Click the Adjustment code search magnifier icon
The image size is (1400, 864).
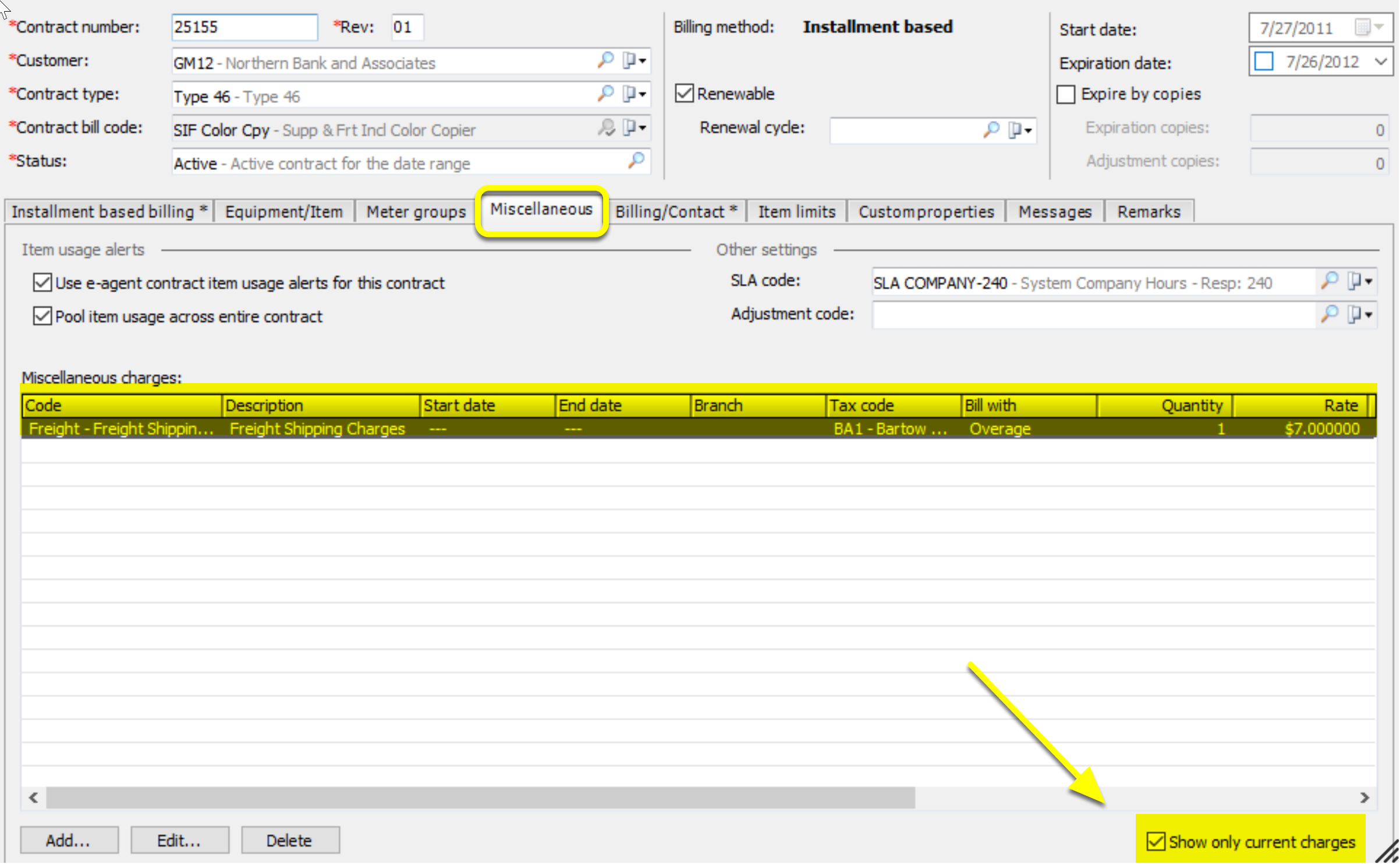[x=1329, y=314]
